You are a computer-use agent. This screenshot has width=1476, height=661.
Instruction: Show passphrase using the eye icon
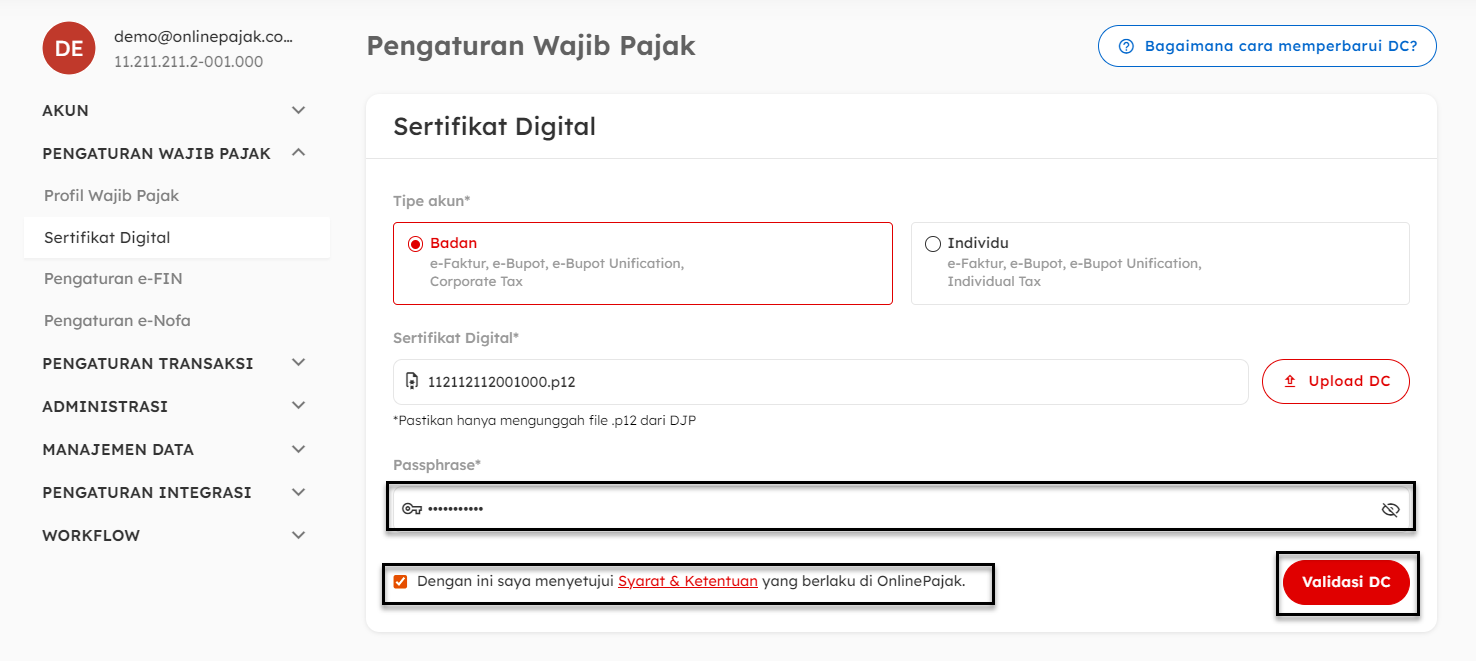pyautogui.click(x=1390, y=509)
